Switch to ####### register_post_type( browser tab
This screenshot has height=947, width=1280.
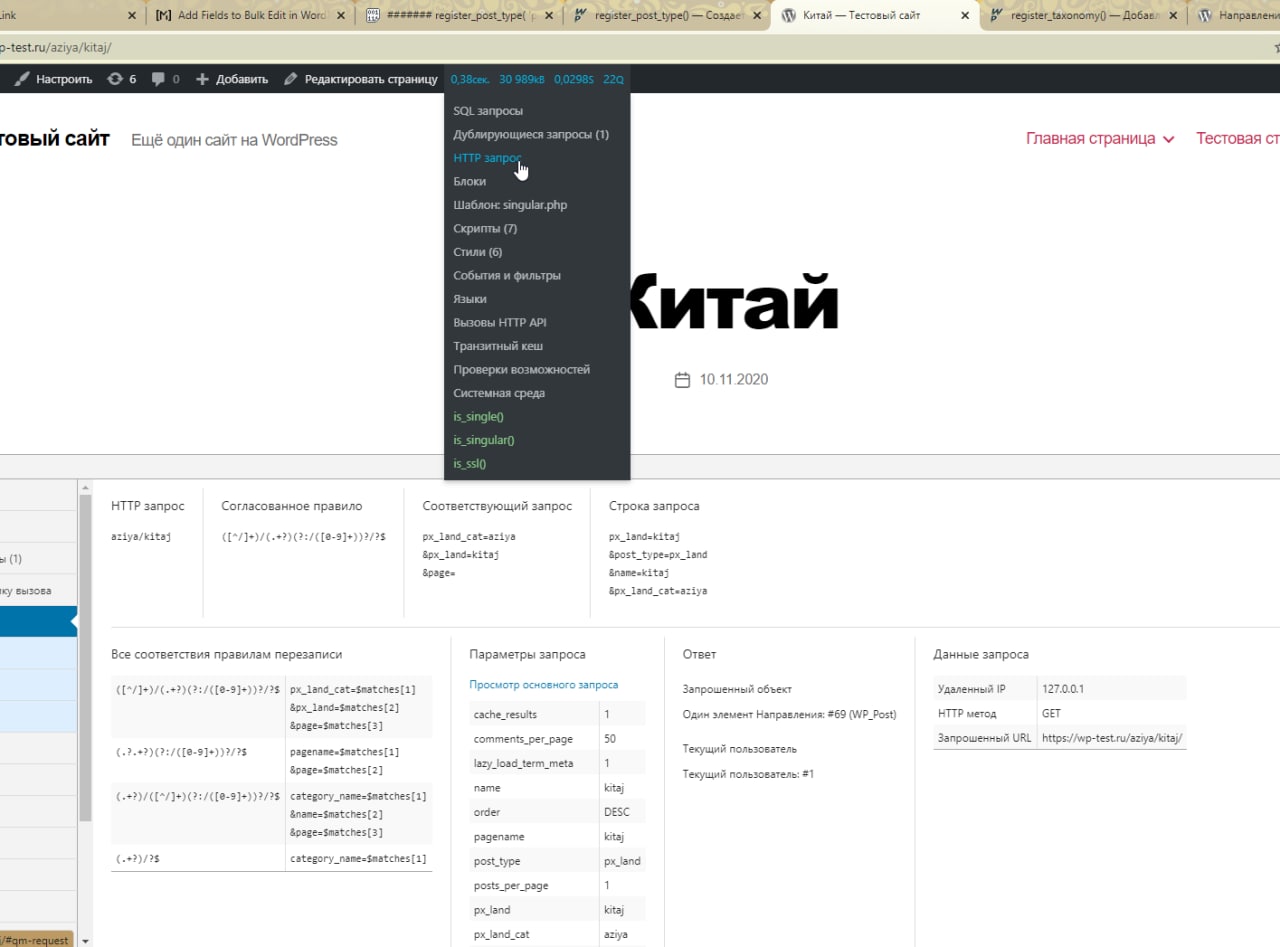(459, 16)
